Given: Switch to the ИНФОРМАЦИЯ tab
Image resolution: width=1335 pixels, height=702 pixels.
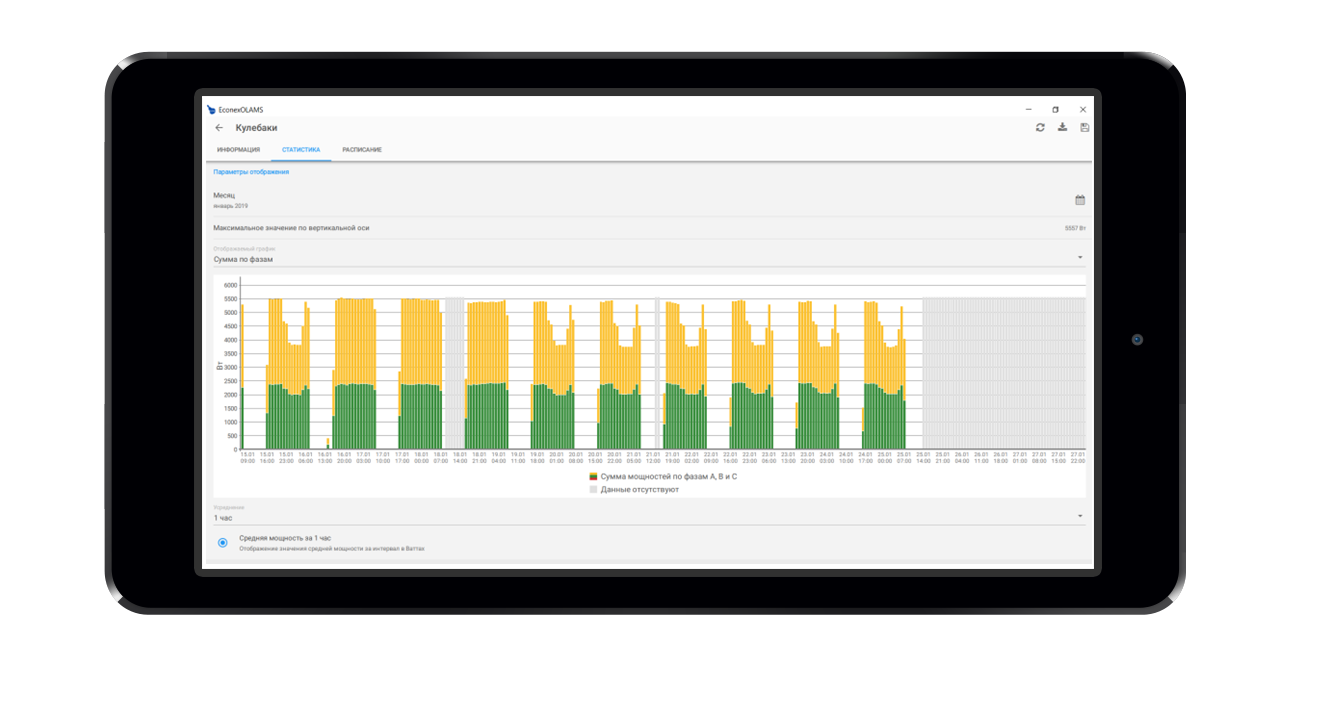Looking at the screenshot, I should pos(238,150).
